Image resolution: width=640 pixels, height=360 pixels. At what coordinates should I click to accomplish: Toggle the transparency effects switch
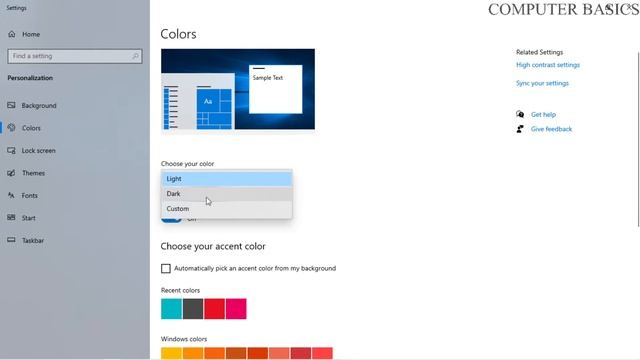[171, 220]
